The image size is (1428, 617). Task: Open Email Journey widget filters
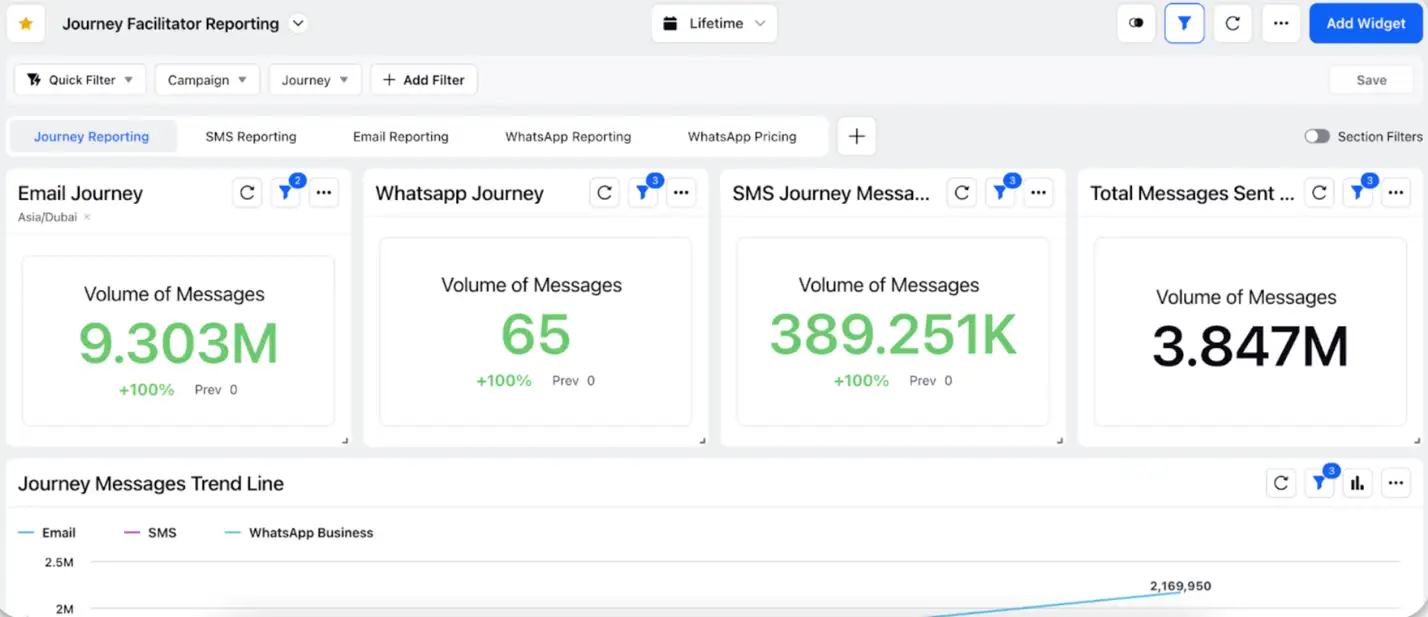(x=286, y=193)
